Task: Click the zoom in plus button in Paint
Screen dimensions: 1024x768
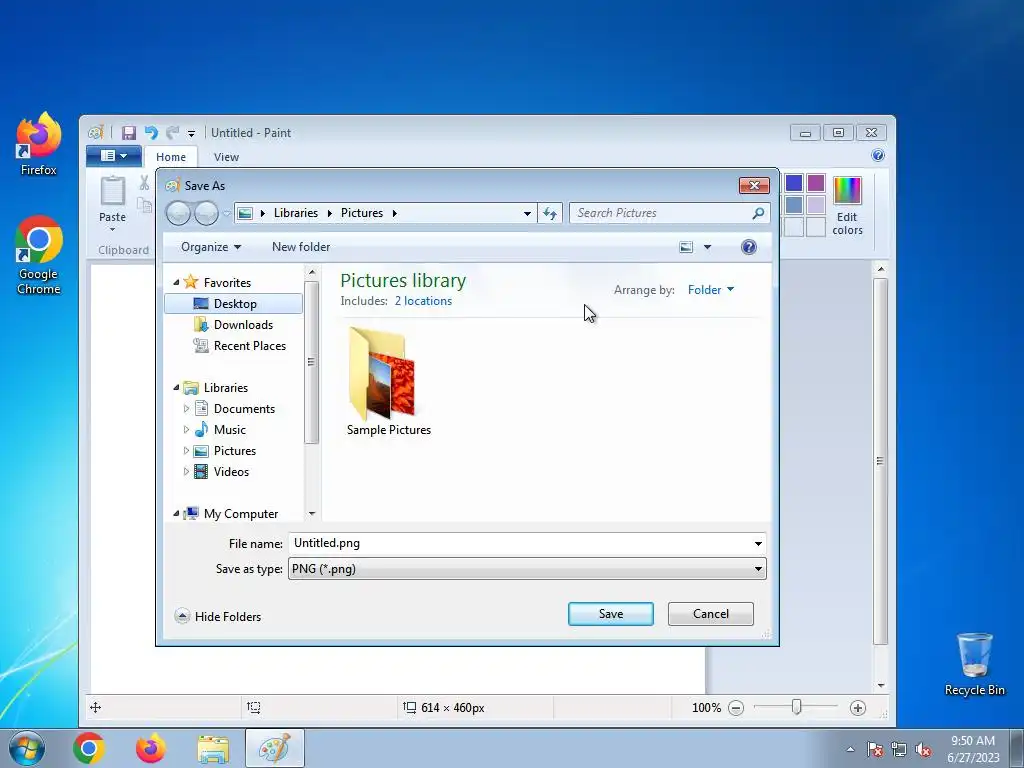Action: (858, 708)
